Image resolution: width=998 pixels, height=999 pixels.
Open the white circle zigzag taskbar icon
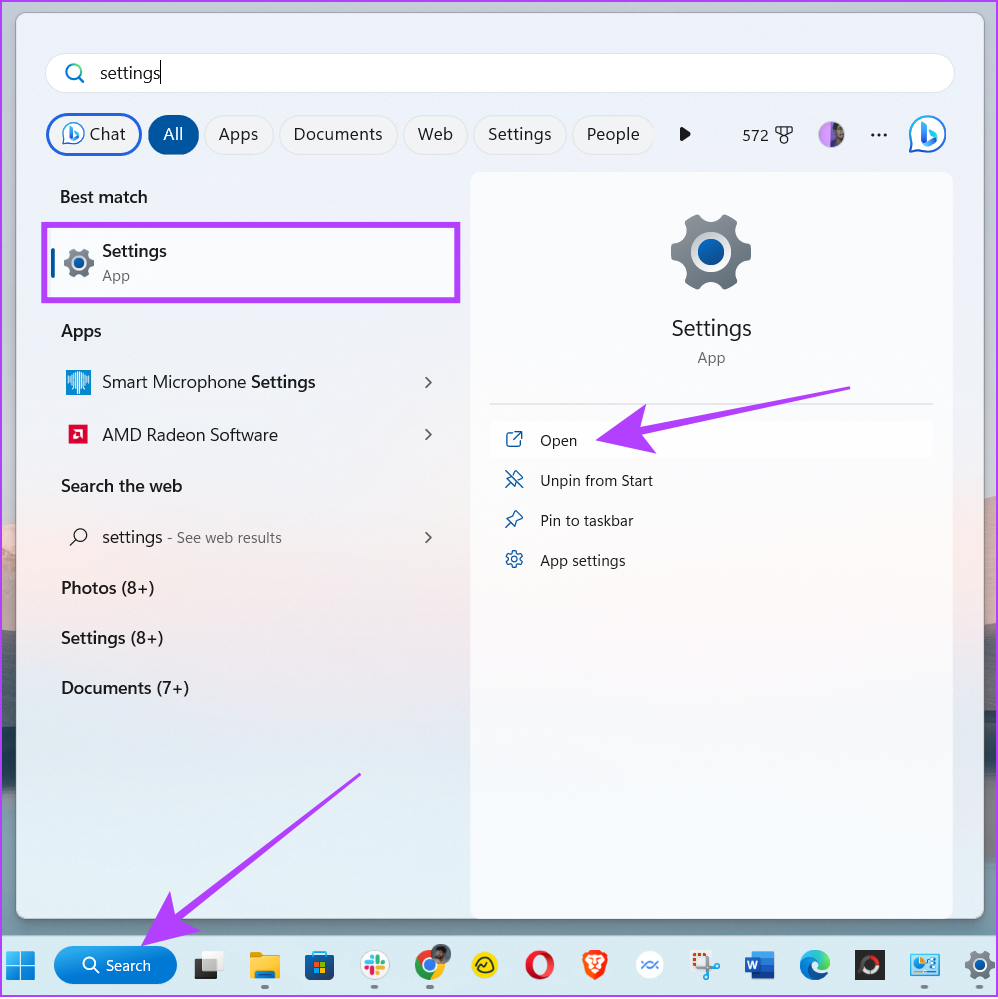coord(649,965)
